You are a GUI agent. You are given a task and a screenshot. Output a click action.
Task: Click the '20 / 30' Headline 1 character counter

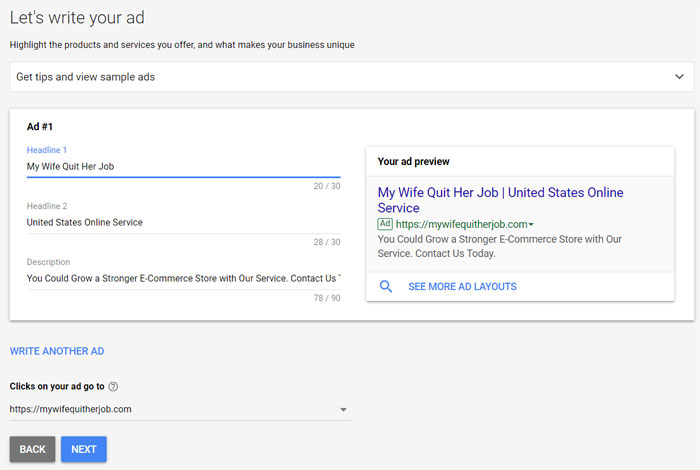[326, 186]
